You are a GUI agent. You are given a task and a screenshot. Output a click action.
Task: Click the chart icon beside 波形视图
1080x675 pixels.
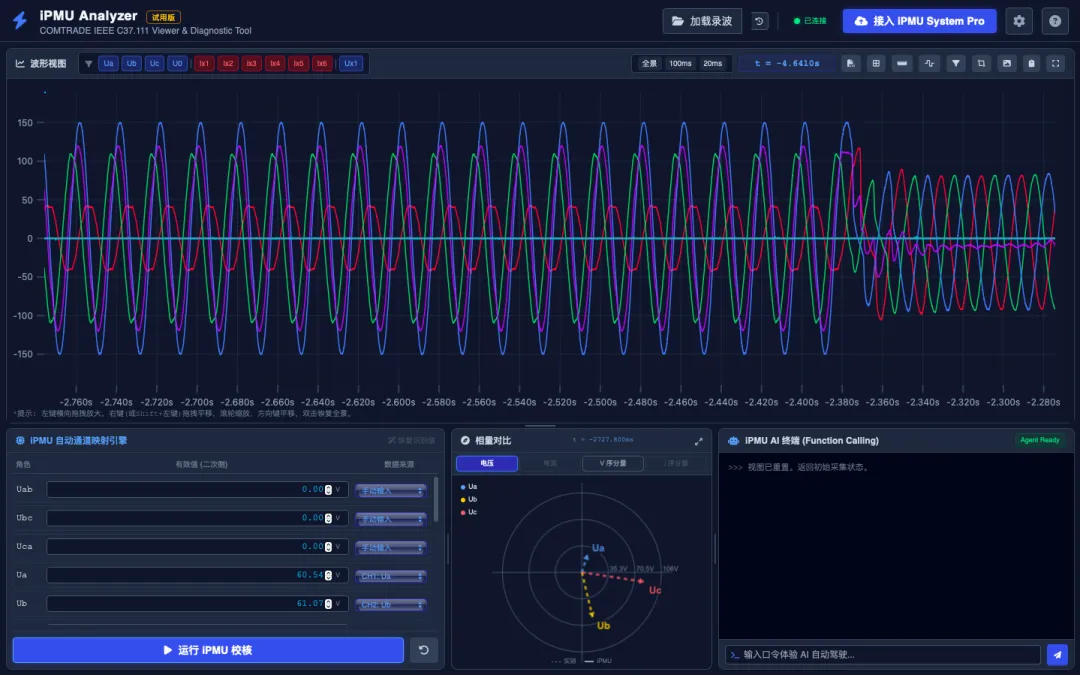point(20,63)
